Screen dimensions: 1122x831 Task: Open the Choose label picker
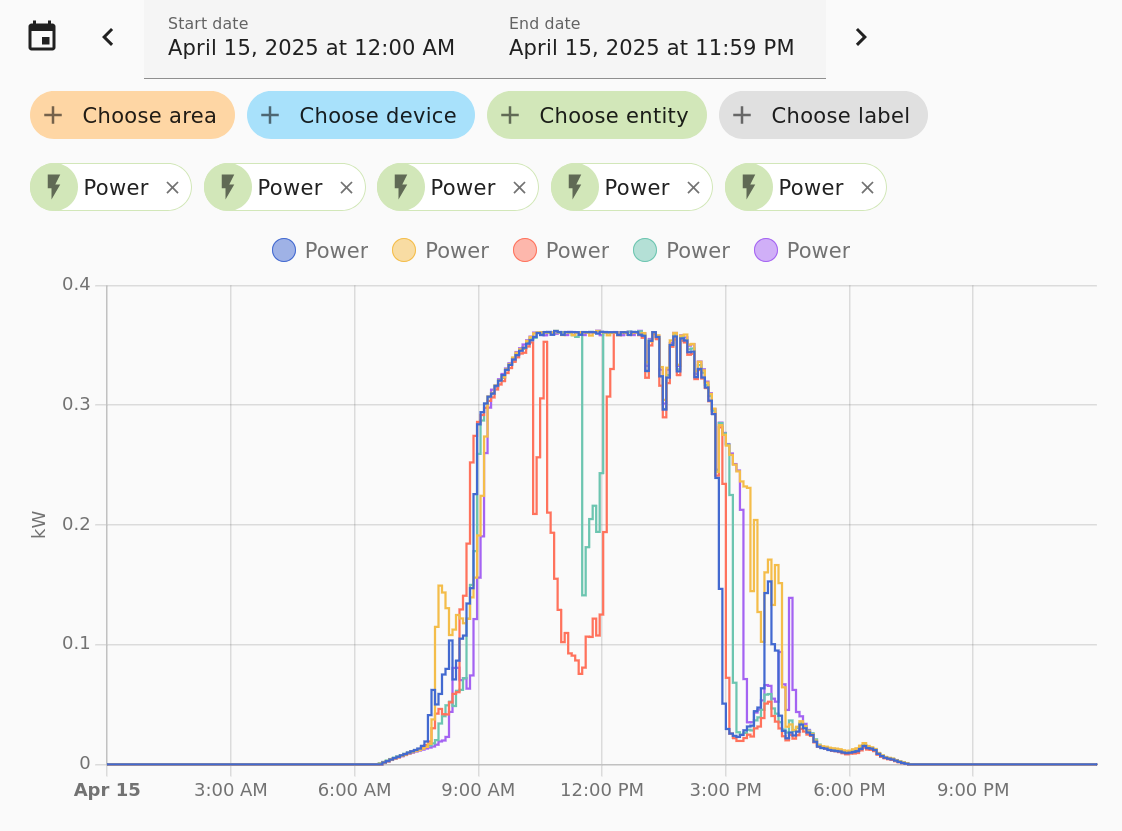pos(823,115)
